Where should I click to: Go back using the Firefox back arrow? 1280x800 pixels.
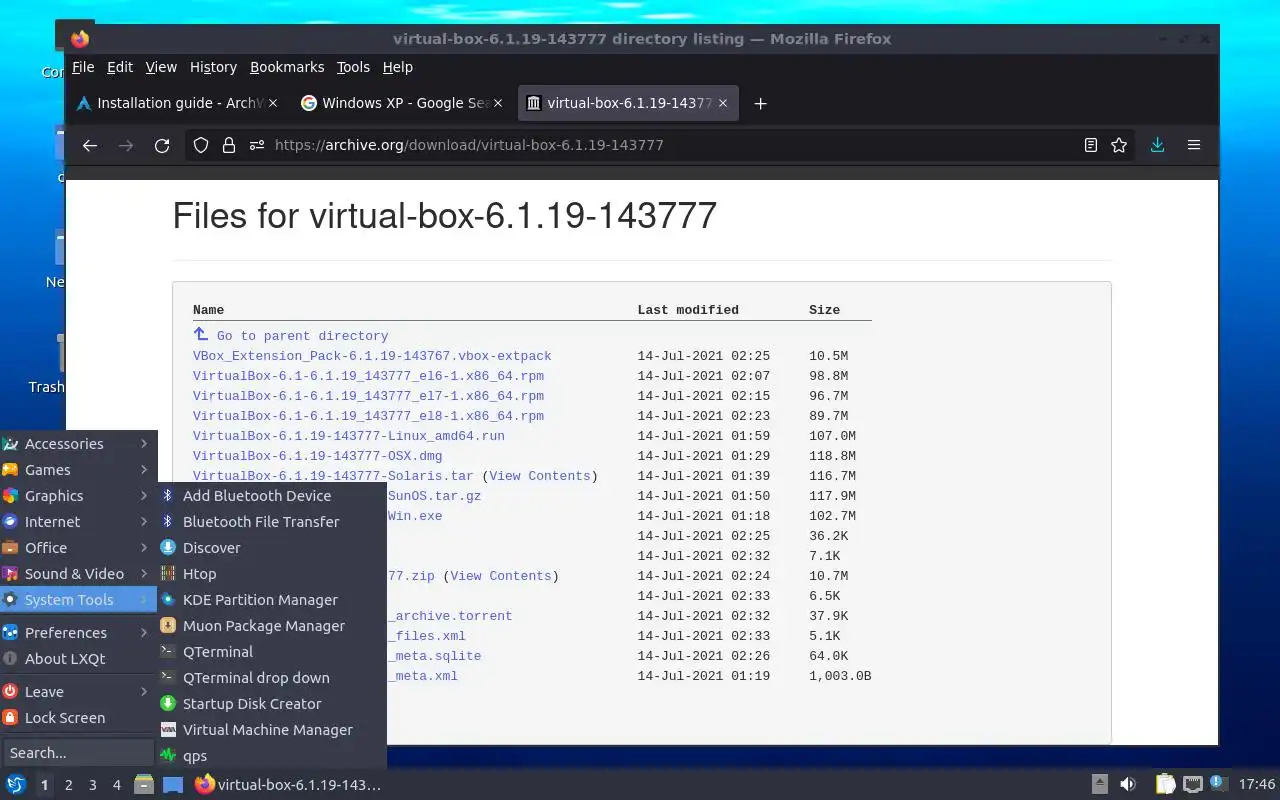coord(90,145)
